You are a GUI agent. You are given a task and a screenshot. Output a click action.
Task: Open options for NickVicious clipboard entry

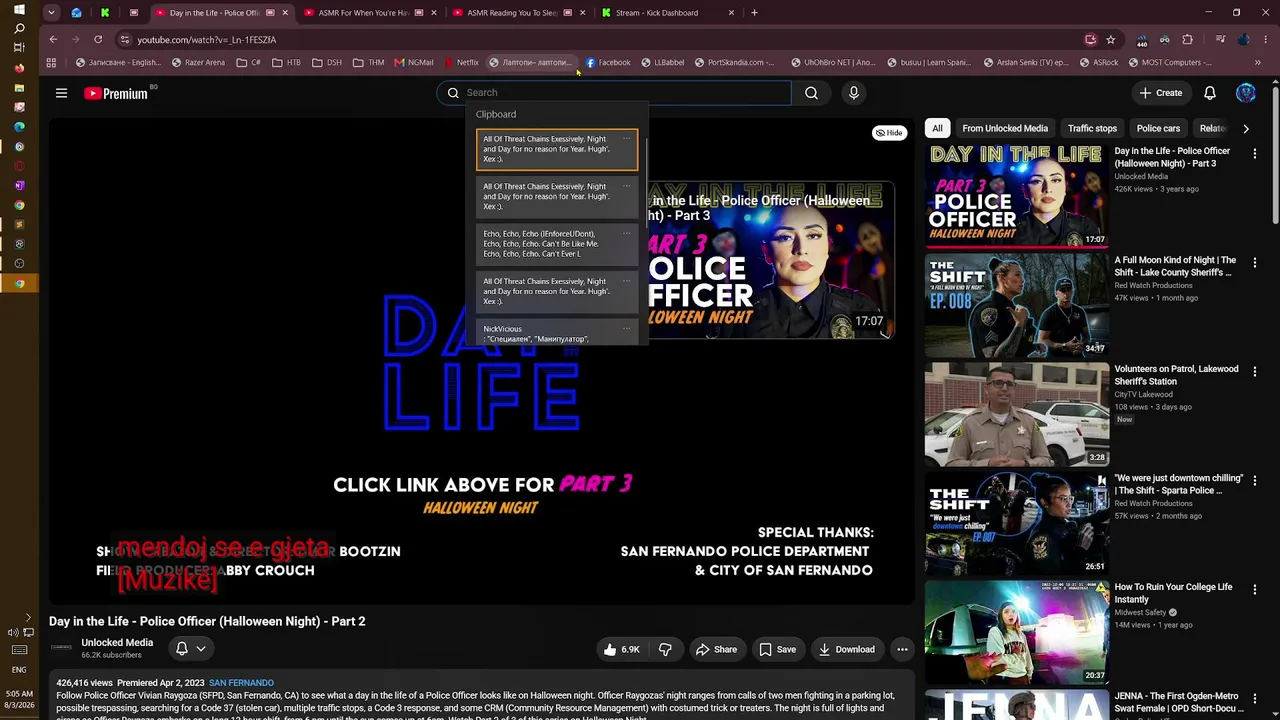coord(627,328)
